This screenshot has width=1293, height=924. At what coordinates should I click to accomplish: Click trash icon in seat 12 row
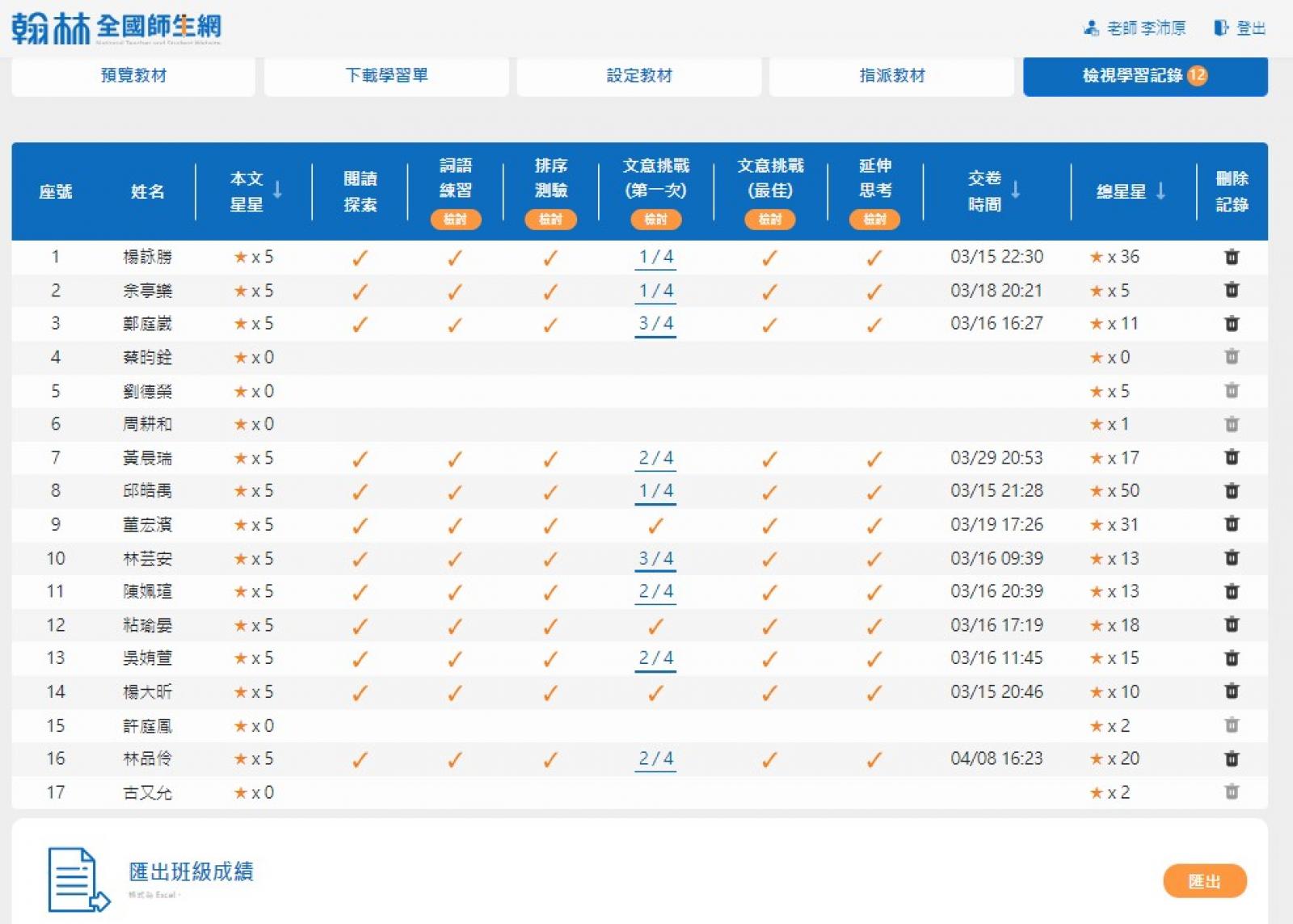(x=1231, y=624)
